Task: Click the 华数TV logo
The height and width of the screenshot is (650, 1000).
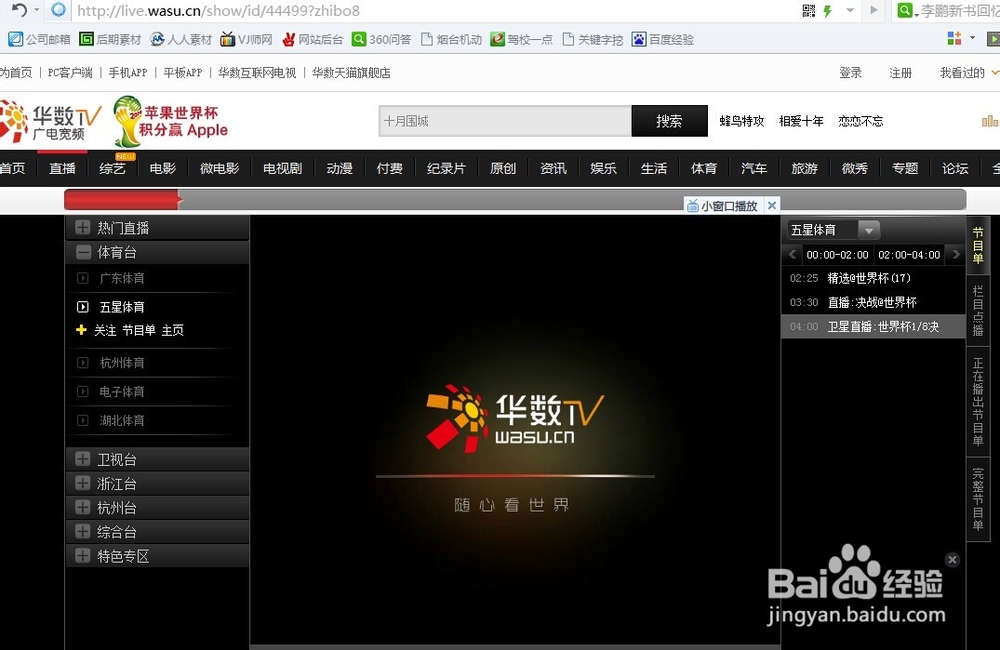Action: (51, 121)
